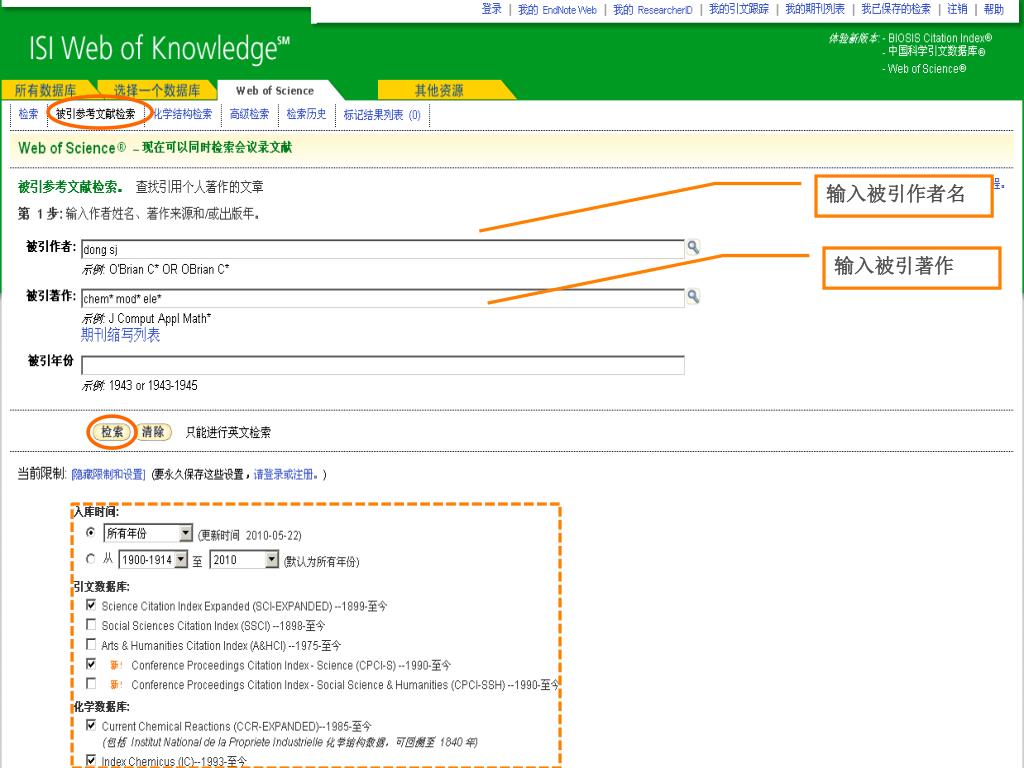Click the 检索 search button
This screenshot has width=1024, height=768.
112,432
